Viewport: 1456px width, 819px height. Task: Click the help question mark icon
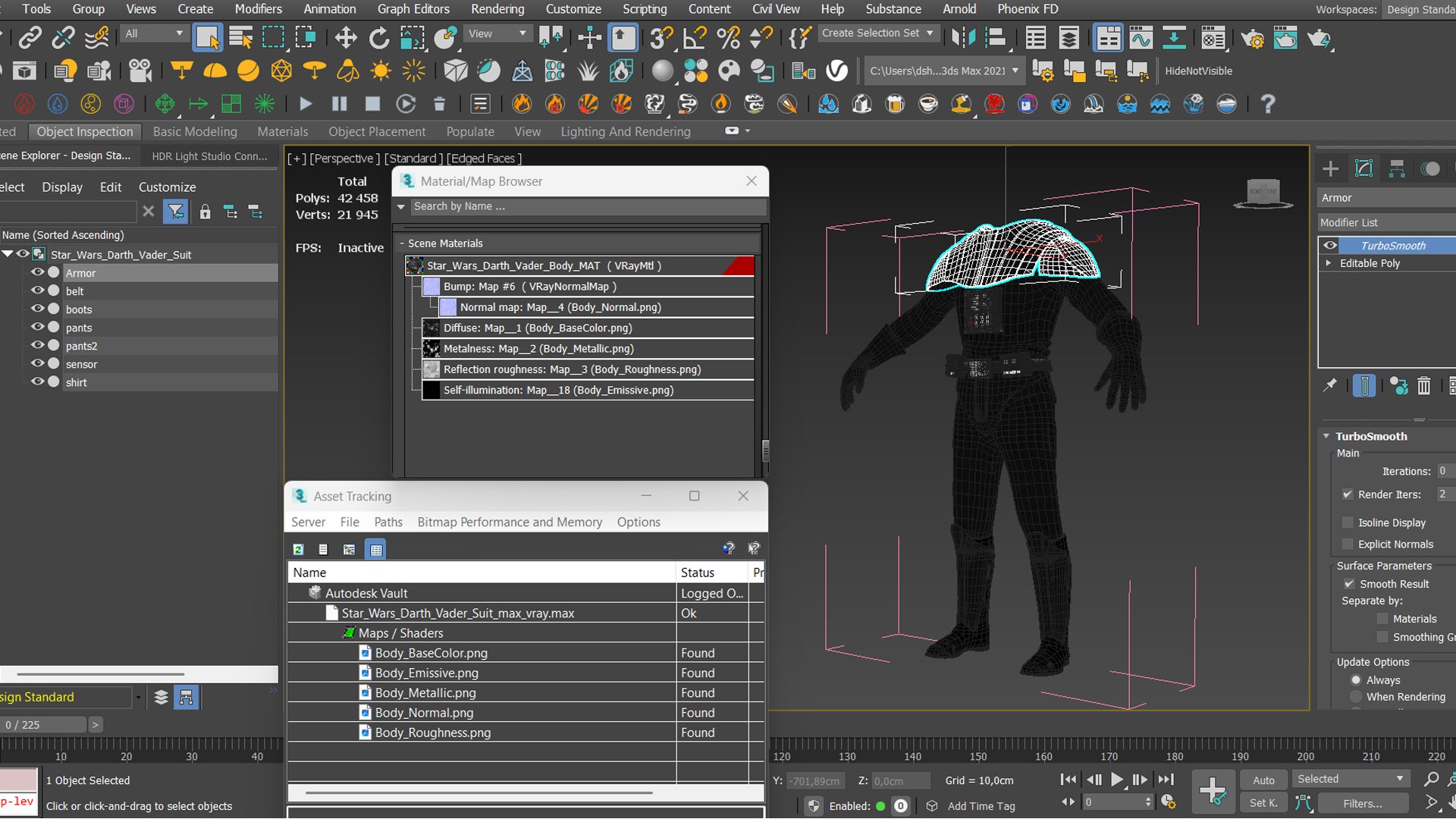coord(1267,104)
